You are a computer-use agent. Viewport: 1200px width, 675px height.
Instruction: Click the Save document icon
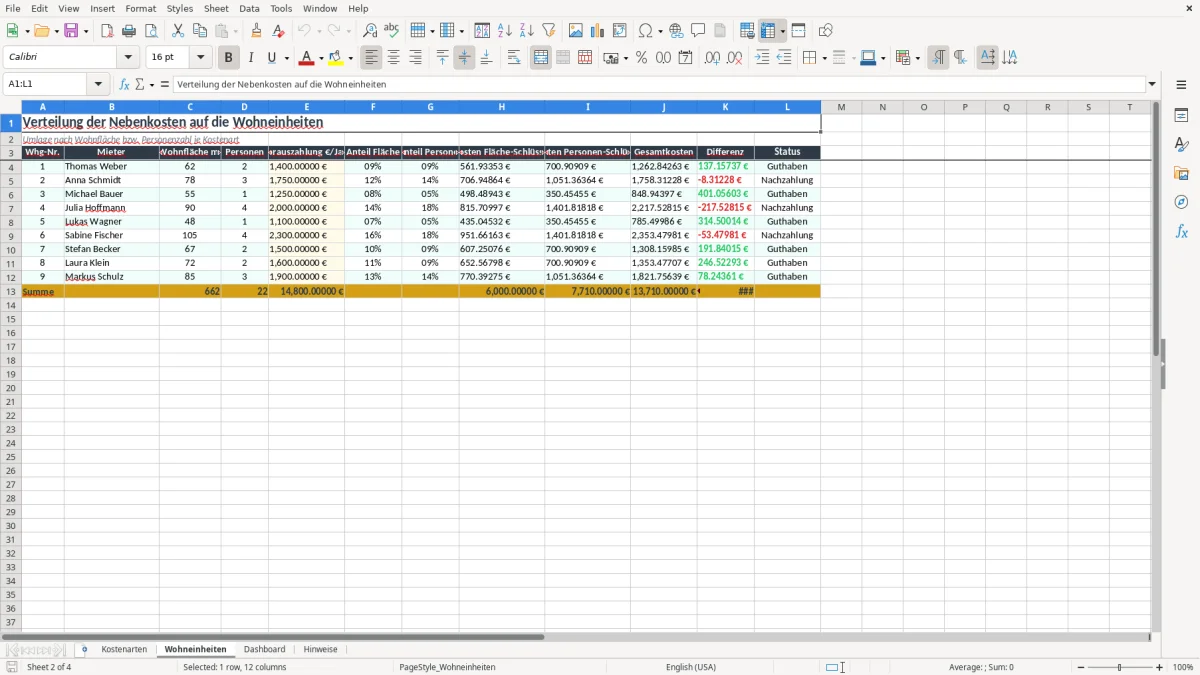pyautogui.click(x=71, y=31)
